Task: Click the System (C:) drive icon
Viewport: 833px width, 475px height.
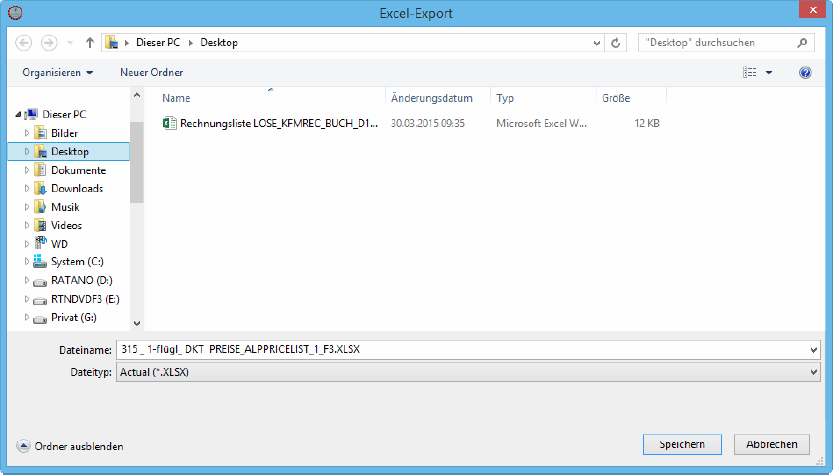Action: [40, 261]
